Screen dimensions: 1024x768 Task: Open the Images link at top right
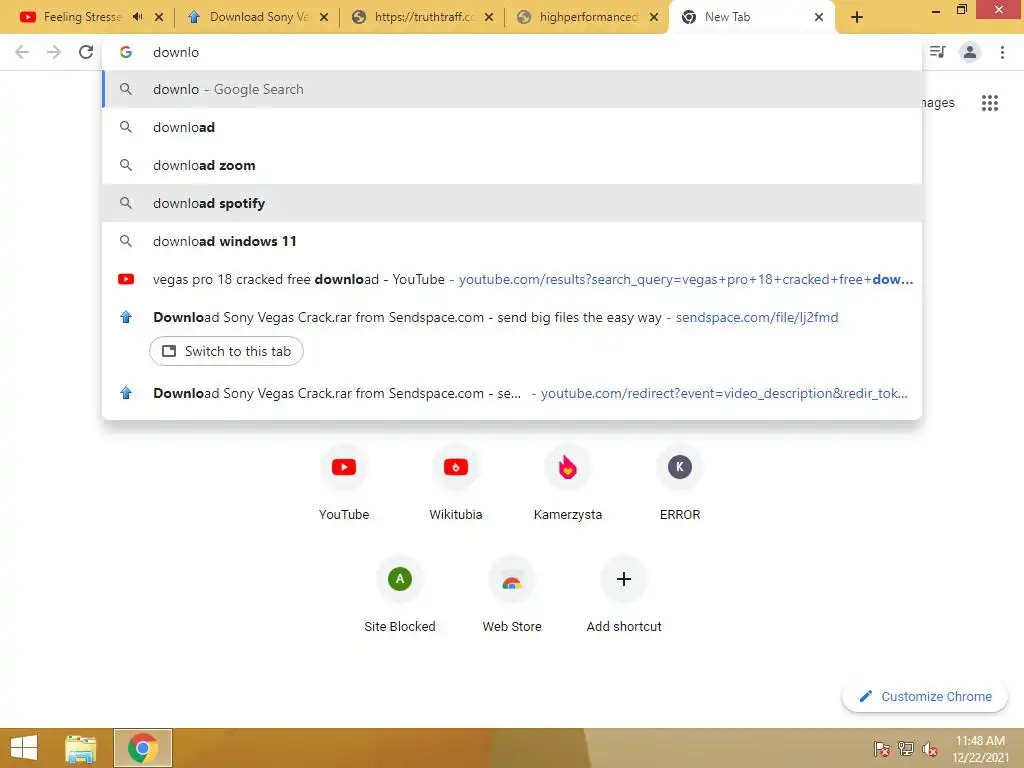(x=938, y=103)
